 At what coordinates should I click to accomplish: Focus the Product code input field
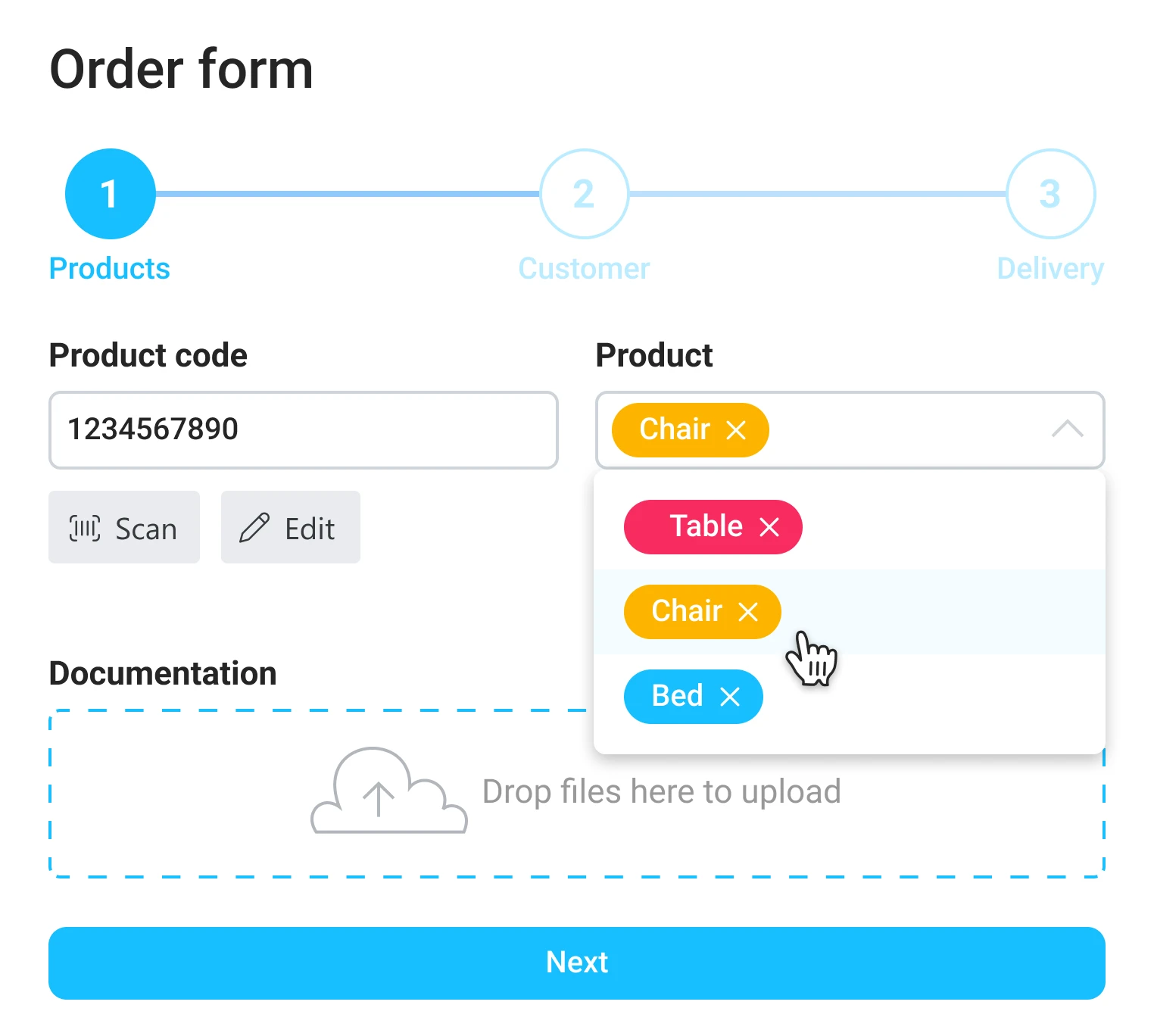click(x=303, y=429)
